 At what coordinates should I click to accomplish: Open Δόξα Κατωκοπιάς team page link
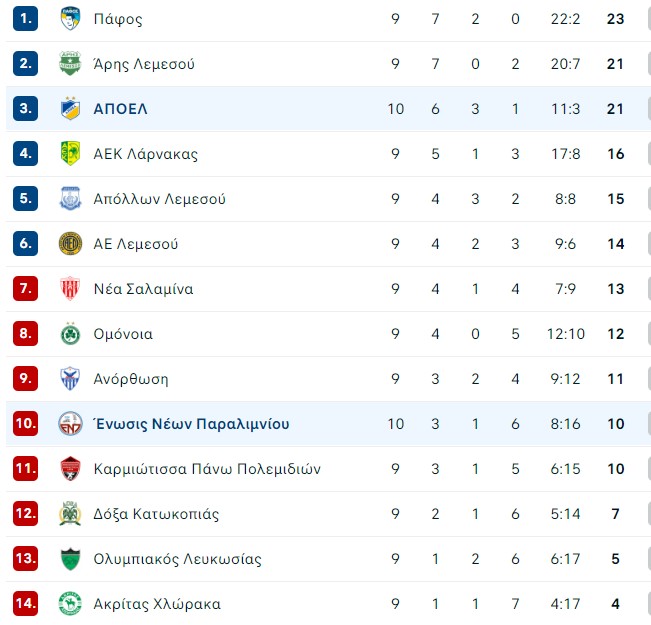(156, 514)
